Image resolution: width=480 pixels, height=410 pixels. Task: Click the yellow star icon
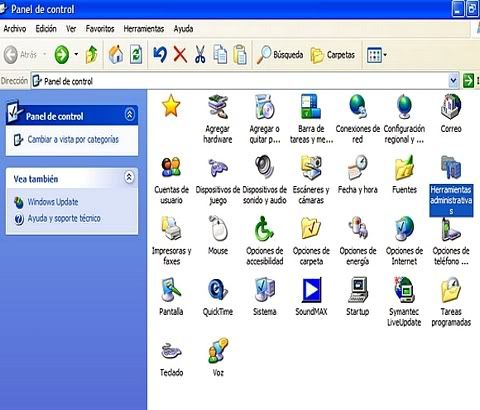click(171, 106)
